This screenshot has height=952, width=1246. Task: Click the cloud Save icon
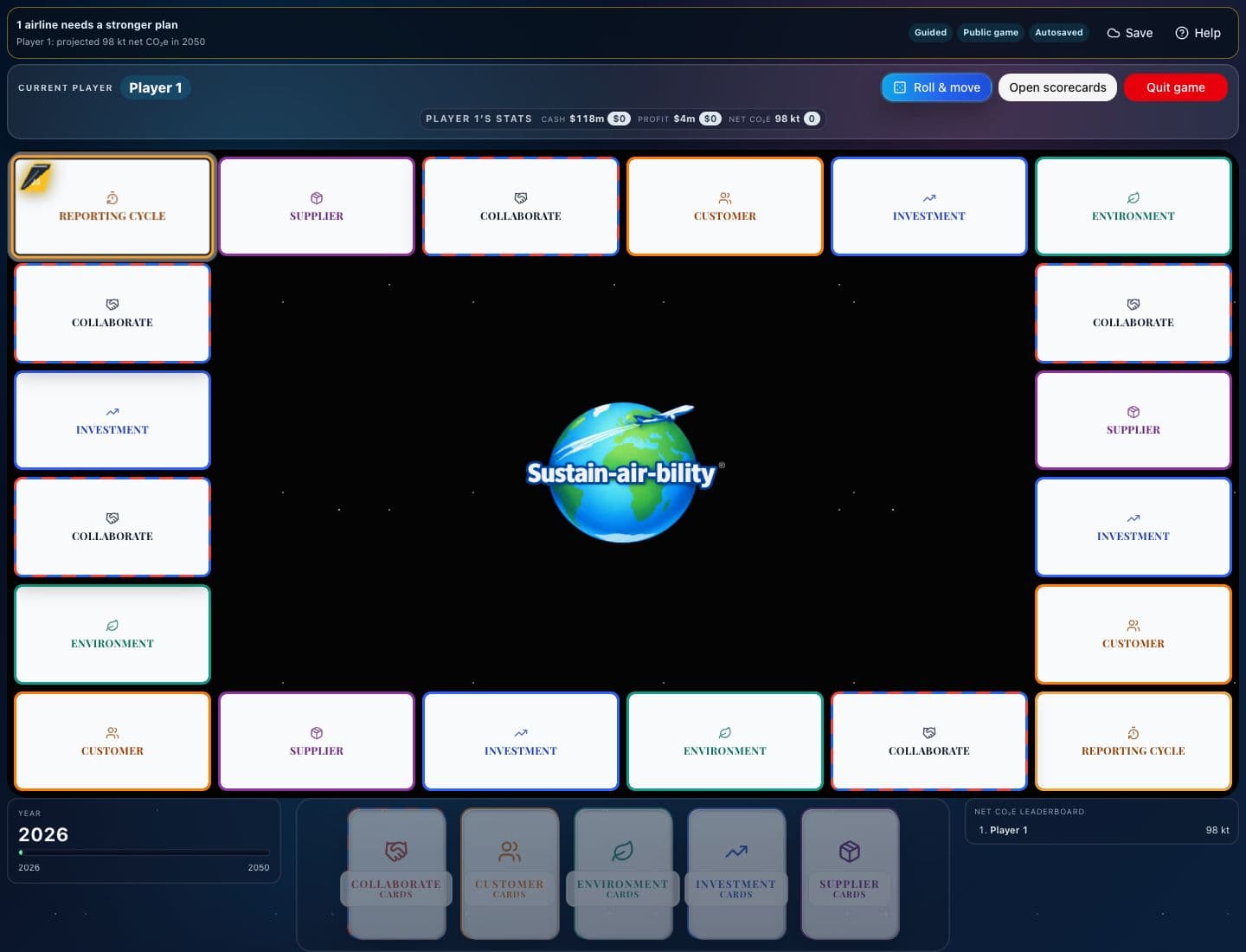1114,33
